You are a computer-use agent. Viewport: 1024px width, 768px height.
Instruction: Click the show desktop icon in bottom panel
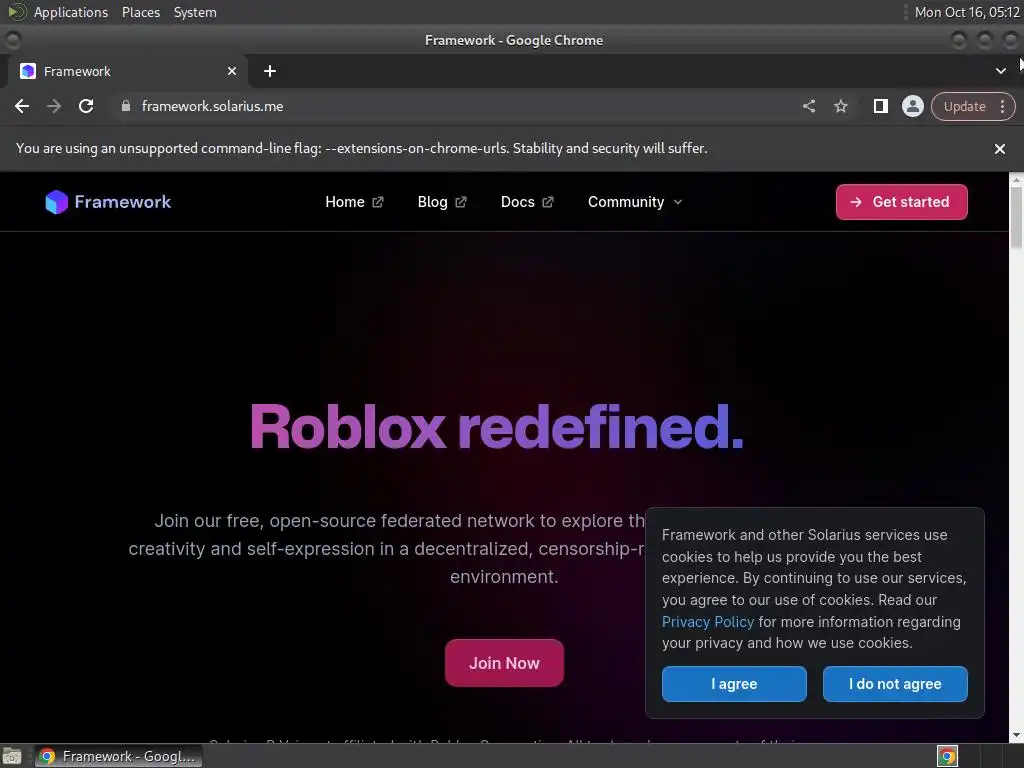click(x=11, y=756)
